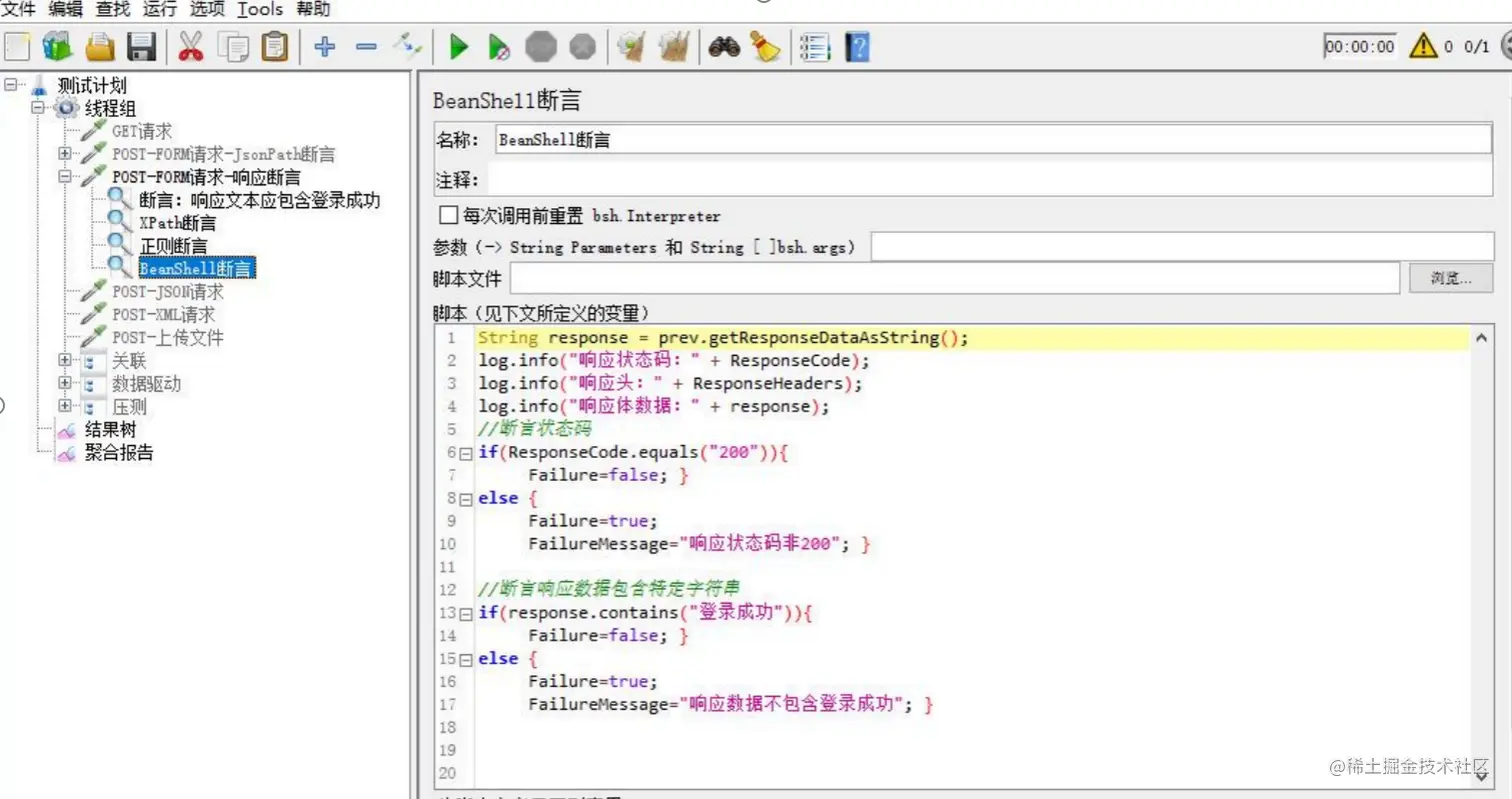
Task: Stop the running test via toolbar
Action: [541, 46]
